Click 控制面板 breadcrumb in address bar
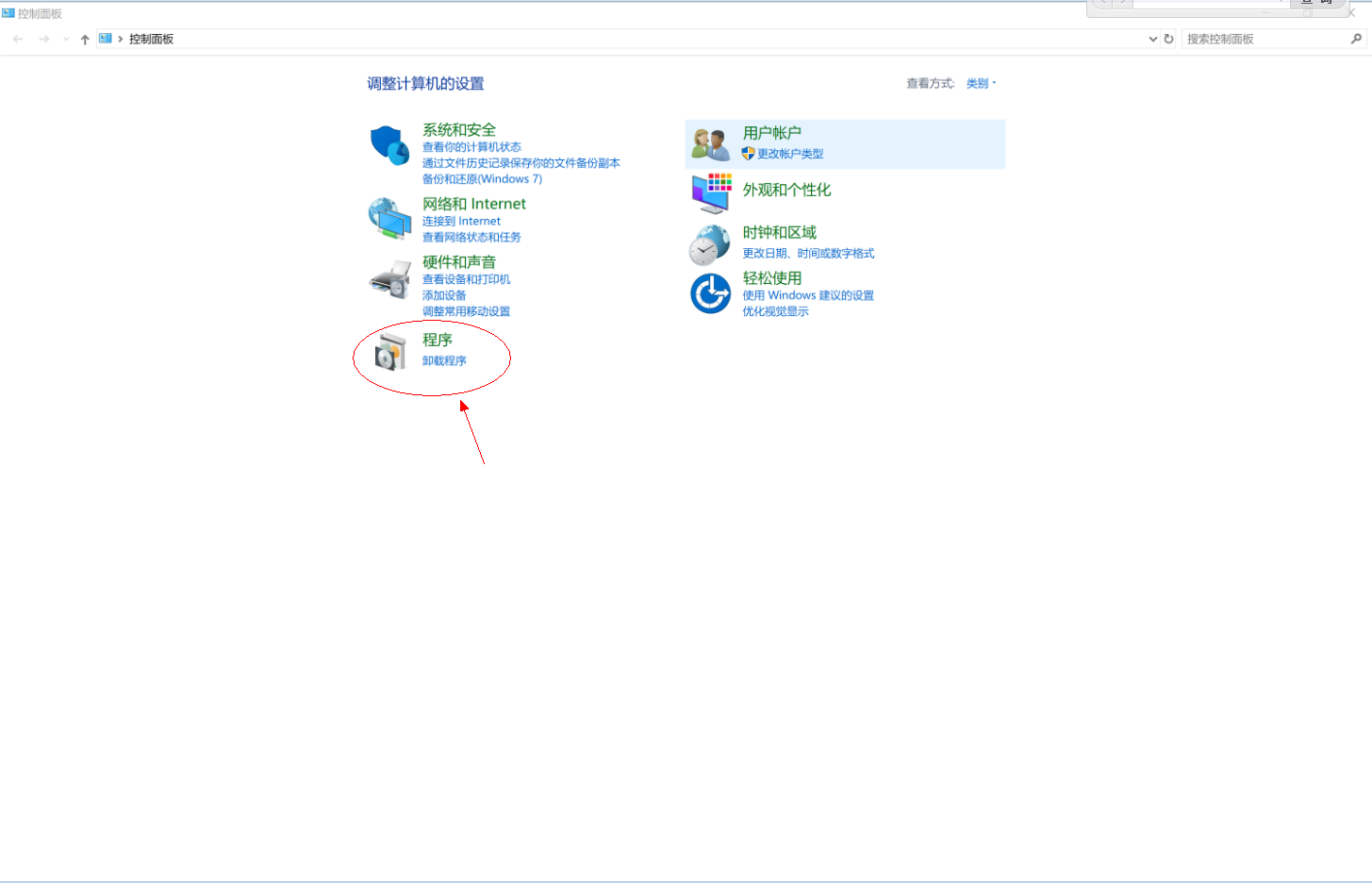Image resolution: width=1372 pixels, height=883 pixels. pyautogui.click(x=151, y=39)
